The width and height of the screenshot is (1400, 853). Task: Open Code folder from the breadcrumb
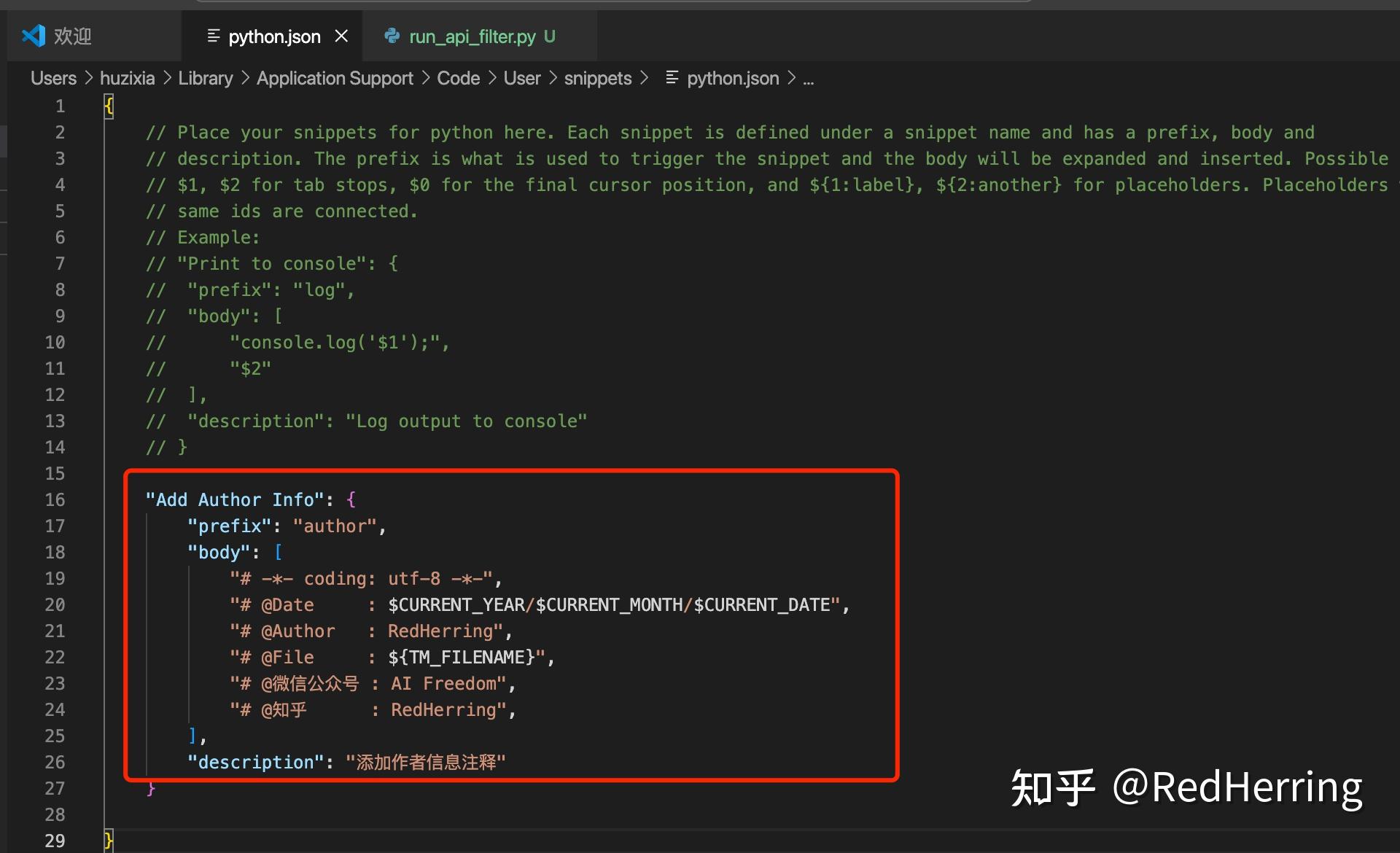458,78
